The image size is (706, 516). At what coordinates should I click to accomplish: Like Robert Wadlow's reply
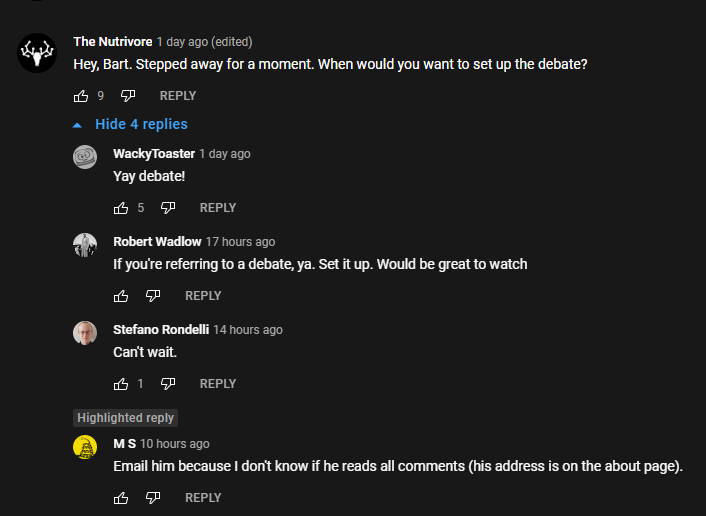point(121,296)
